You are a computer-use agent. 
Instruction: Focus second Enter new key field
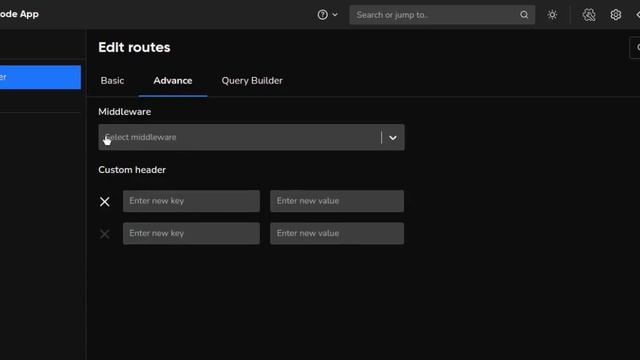coord(191,233)
